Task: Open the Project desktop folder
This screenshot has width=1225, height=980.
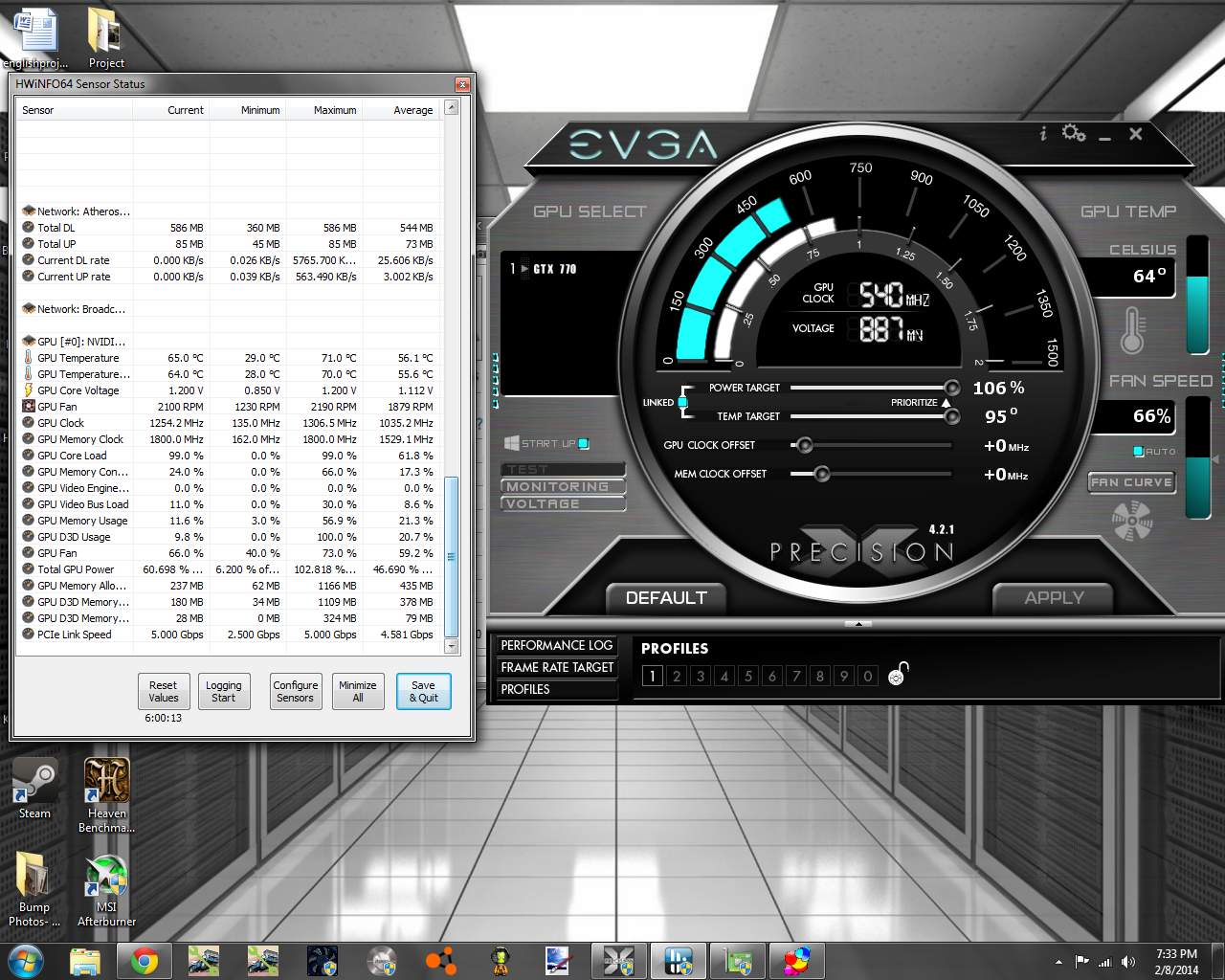Action: [106, 38]
